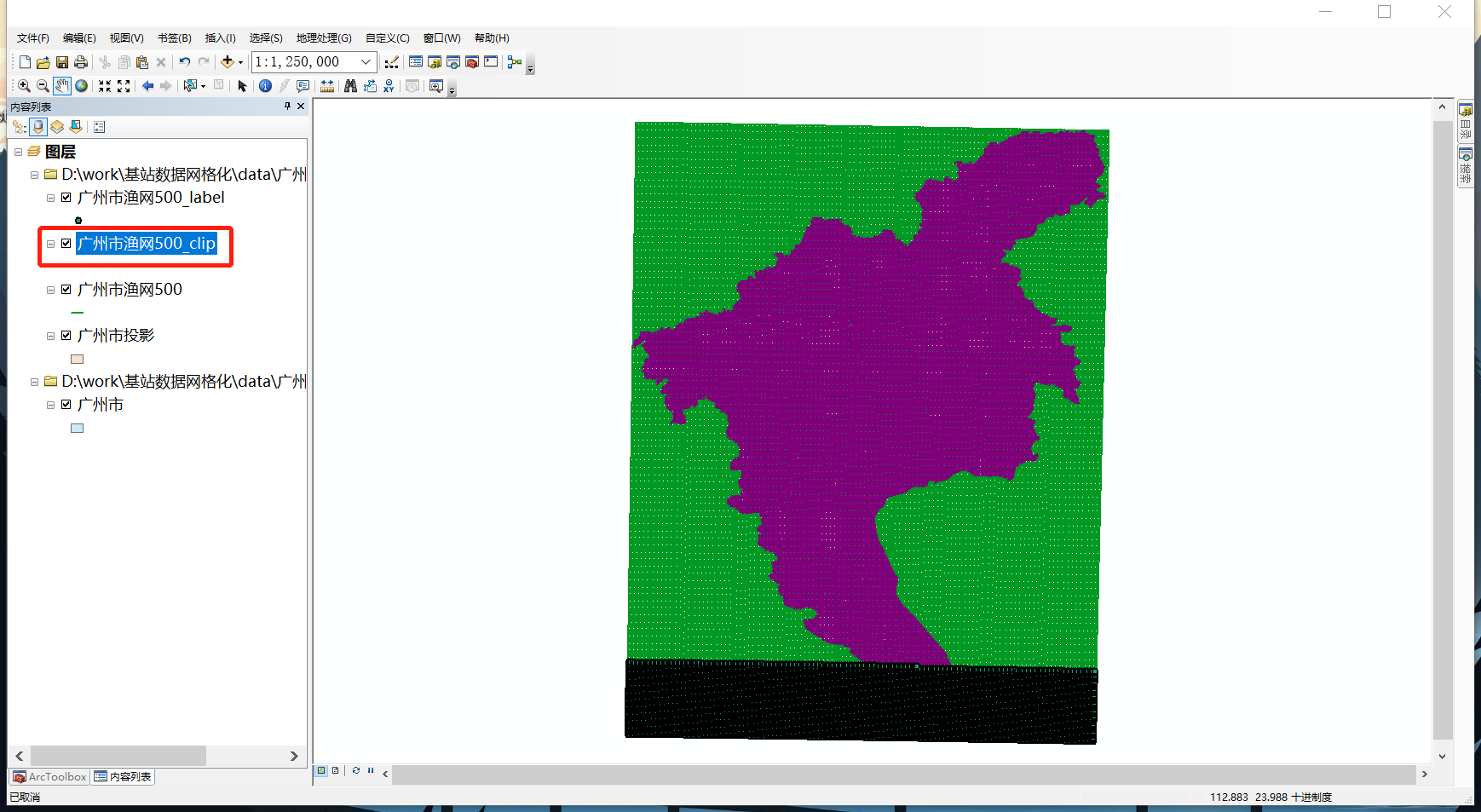Click the Add Data button
This screenshot has width=1481, height=812.
point(227,62)
